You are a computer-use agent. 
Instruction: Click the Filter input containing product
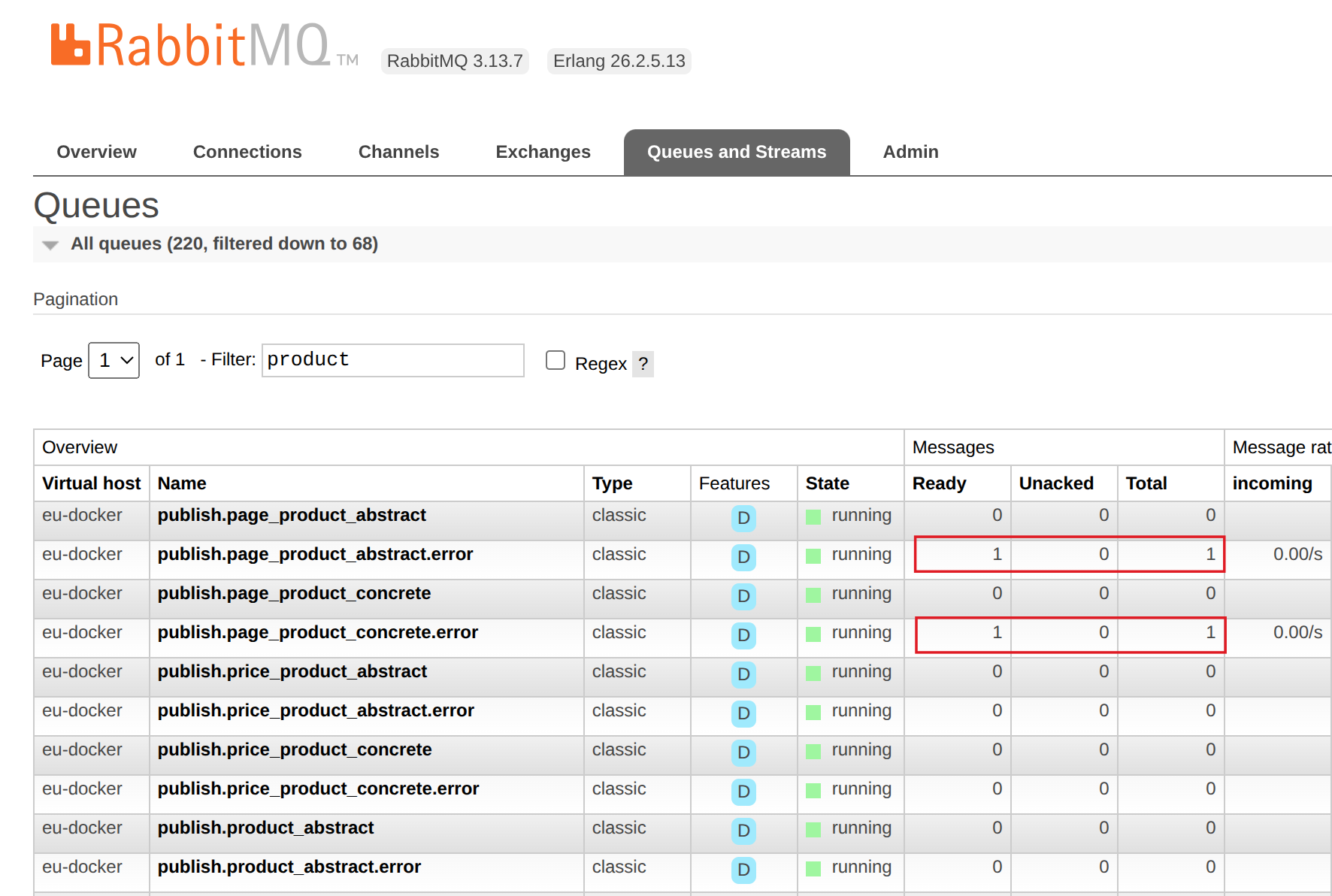[x=392, y=360]
